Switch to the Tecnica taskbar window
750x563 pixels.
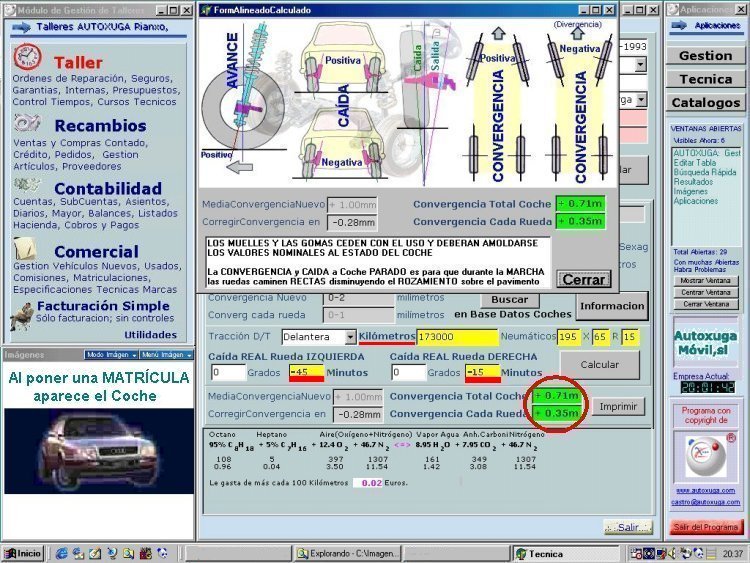click(x=567, y=553)
